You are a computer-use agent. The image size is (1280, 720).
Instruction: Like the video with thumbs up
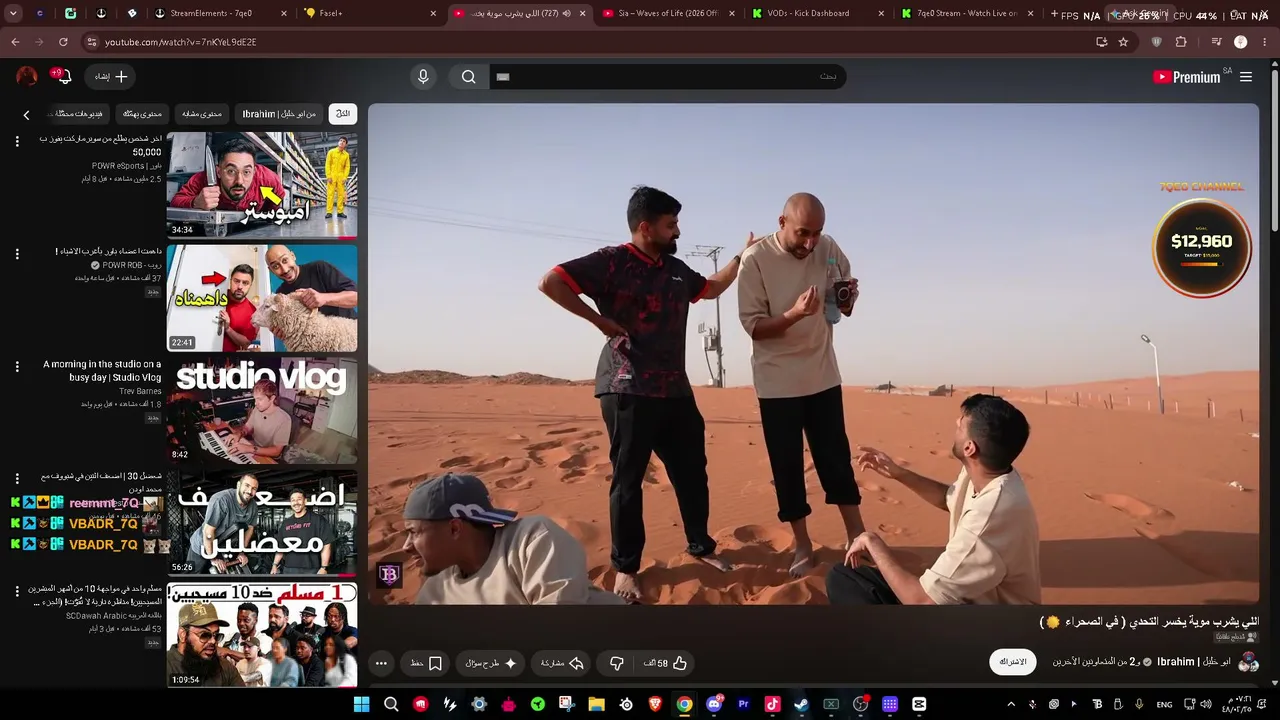pos(666,663)
